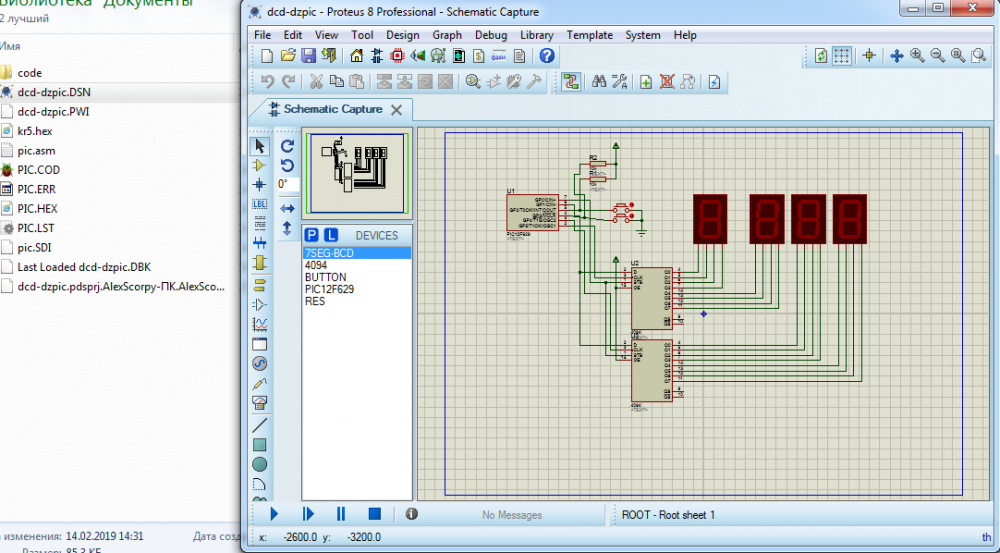Toggle the false origin crosshair
The width and height of the screenshot is (1000, 553).
tap(868, 56)
